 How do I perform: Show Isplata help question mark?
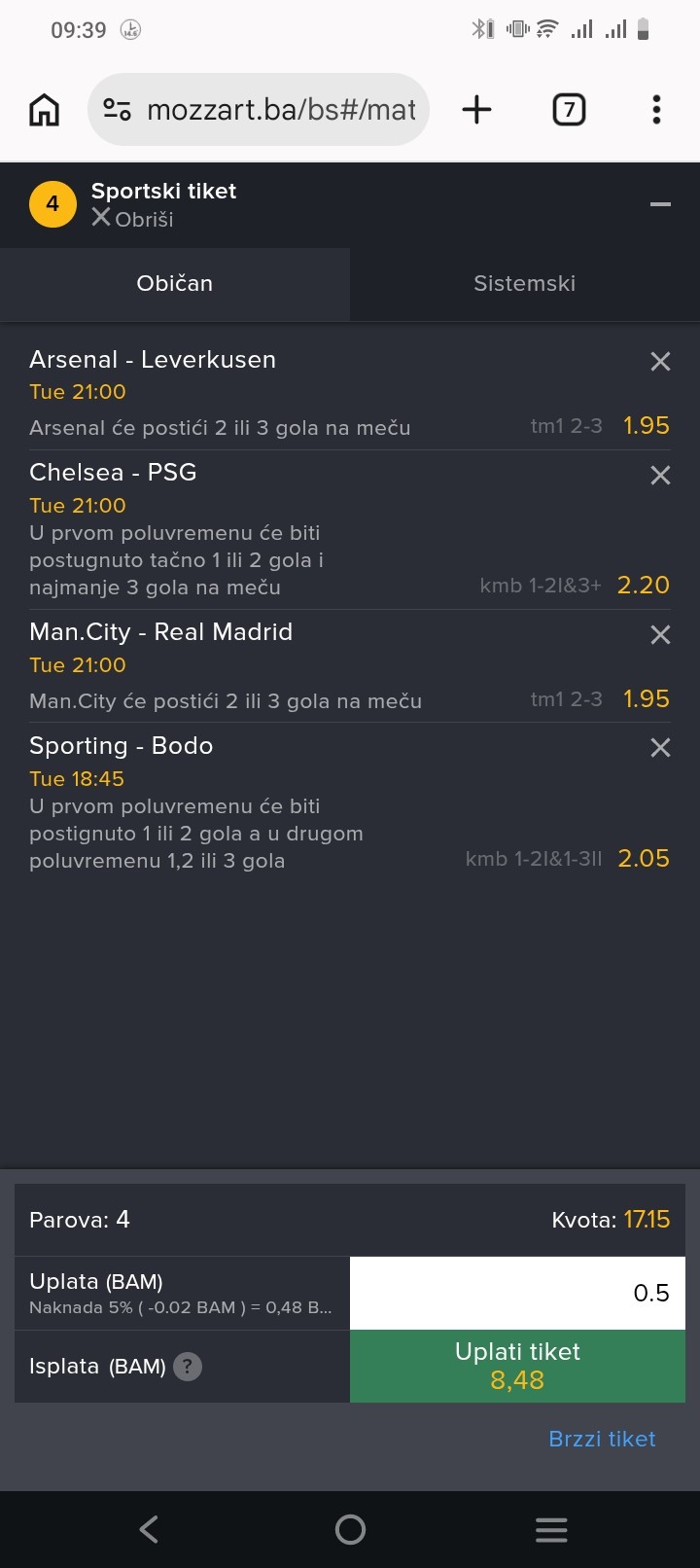pyautogui.click(x=188, y=1367)
